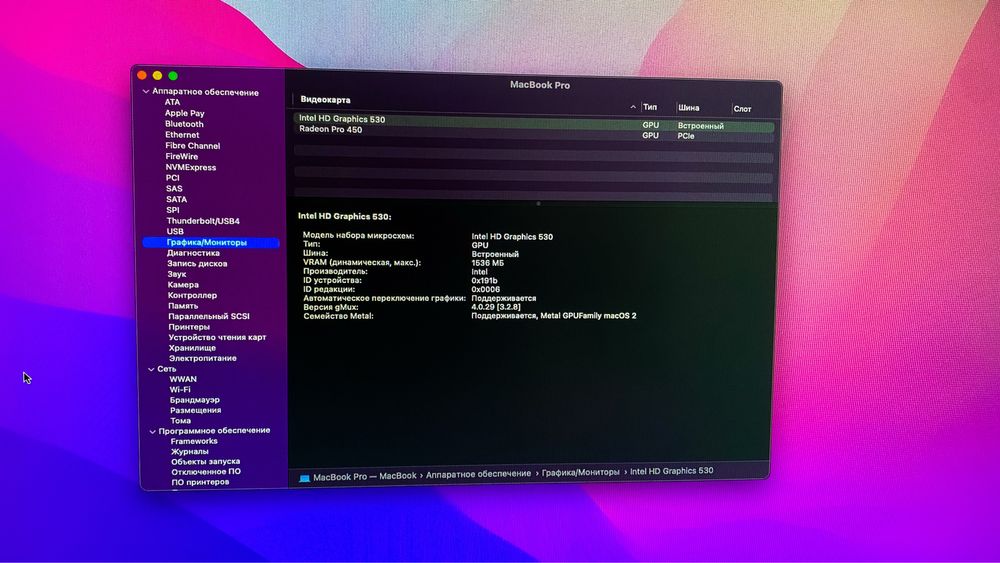The width and height of the screenshot is (1000, 563).
Task: Select USB in the sidebar
Action: click(175, 231)
